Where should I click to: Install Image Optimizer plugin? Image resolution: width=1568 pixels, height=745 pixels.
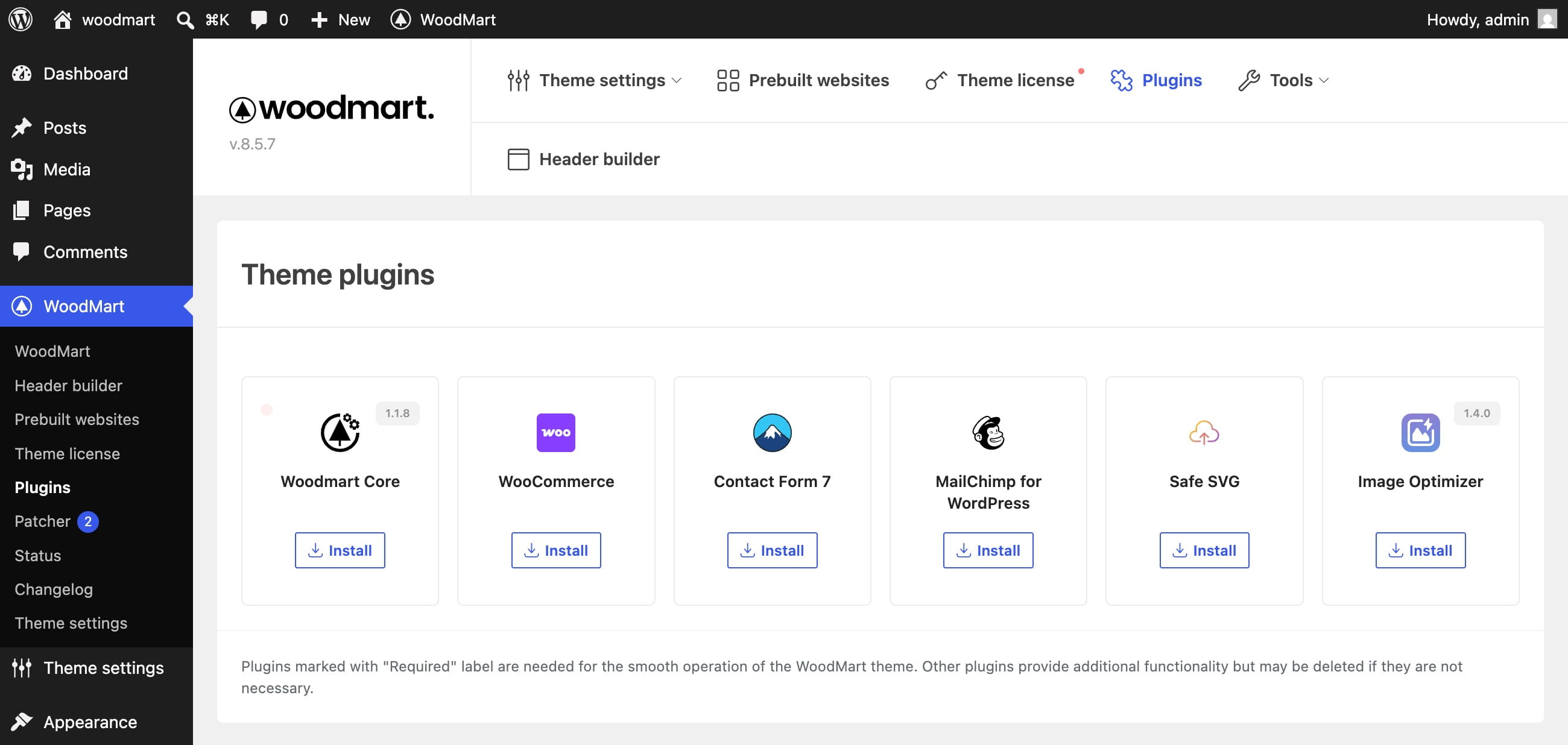coord(1420,550)
